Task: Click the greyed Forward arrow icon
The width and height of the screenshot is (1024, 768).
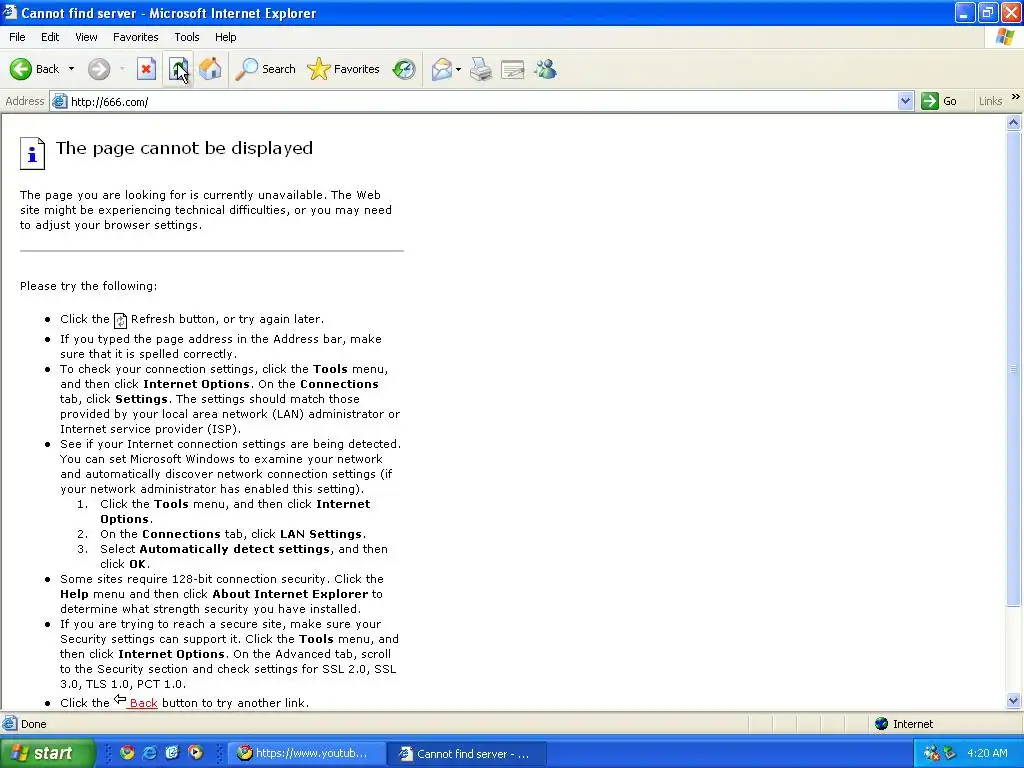Action: click(x=99, y=69)
